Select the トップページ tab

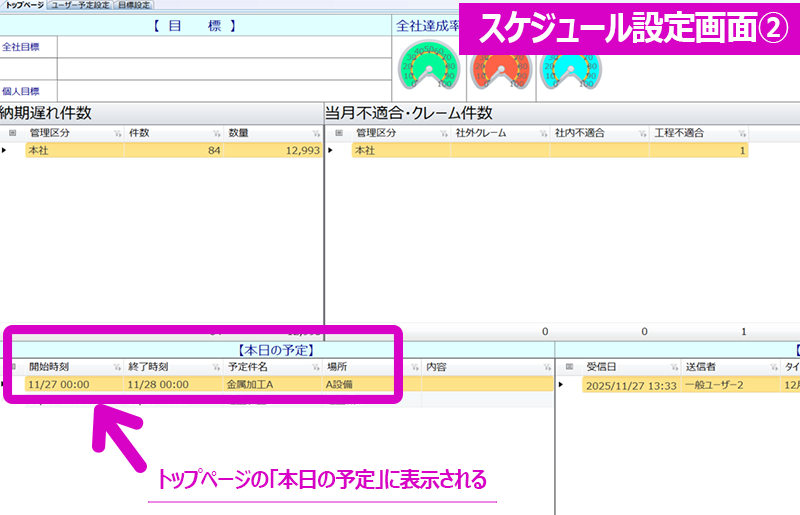click(x=24, y=5)
